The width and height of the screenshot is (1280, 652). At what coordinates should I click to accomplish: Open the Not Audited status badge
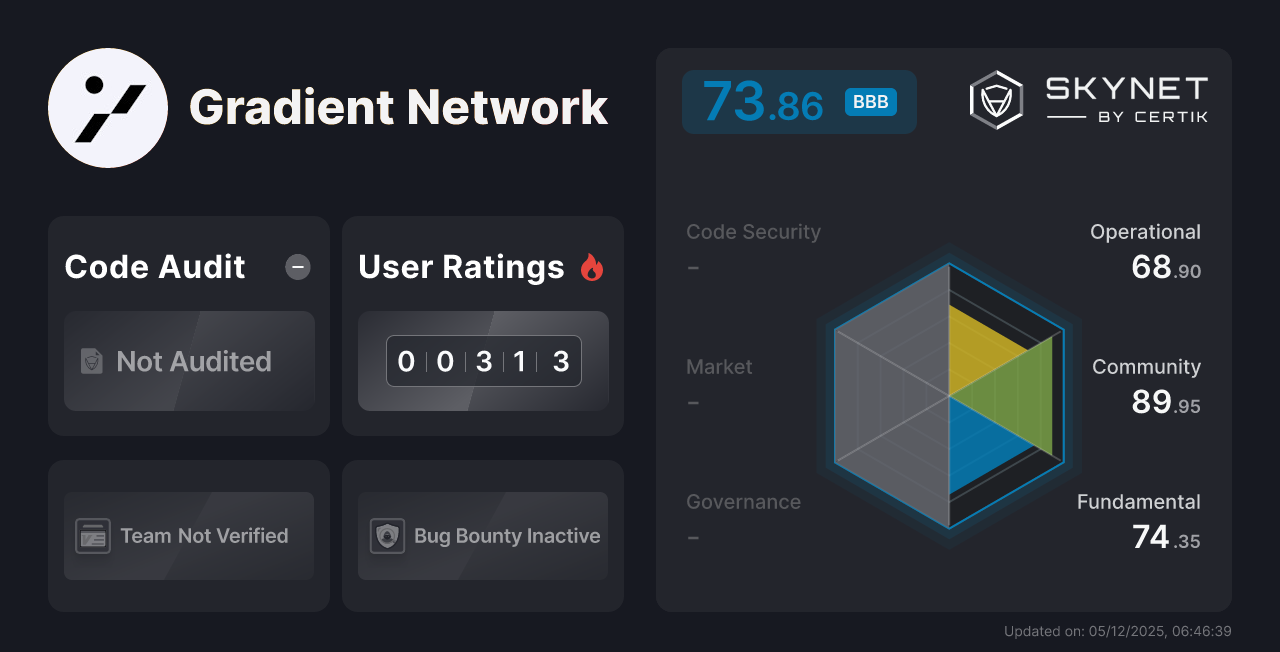tap(189, 362)
